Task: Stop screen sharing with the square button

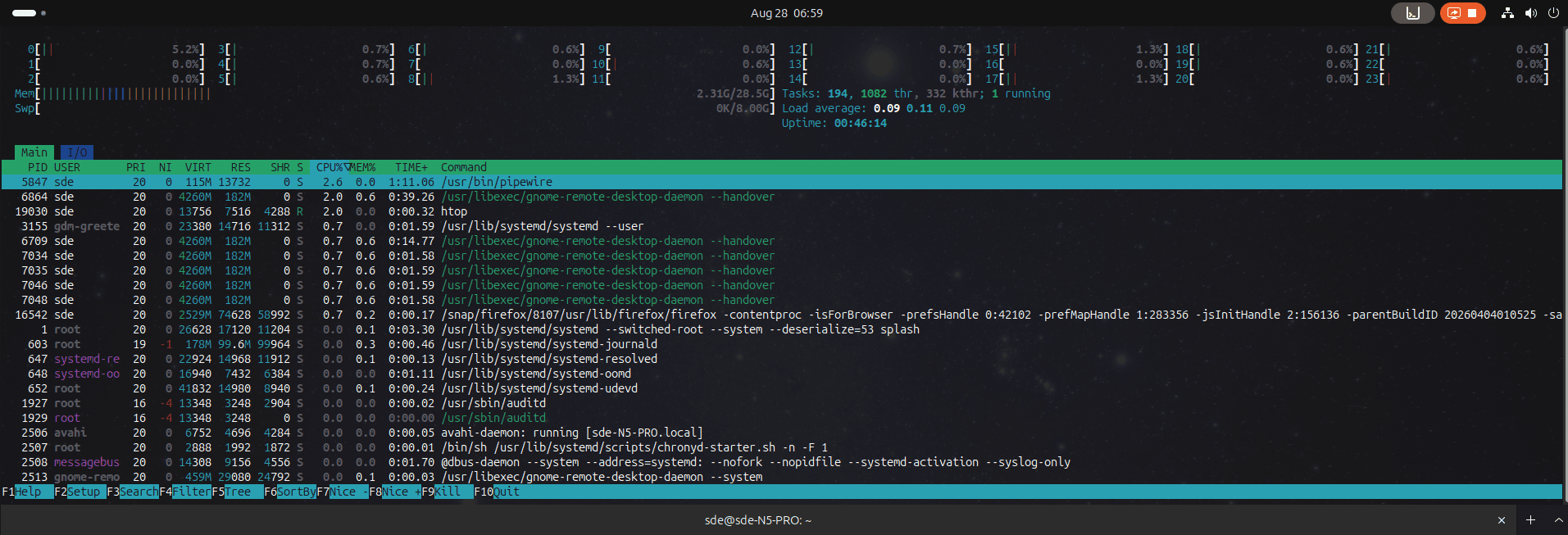Action: pyautogui.click(x=1472, y=13)
